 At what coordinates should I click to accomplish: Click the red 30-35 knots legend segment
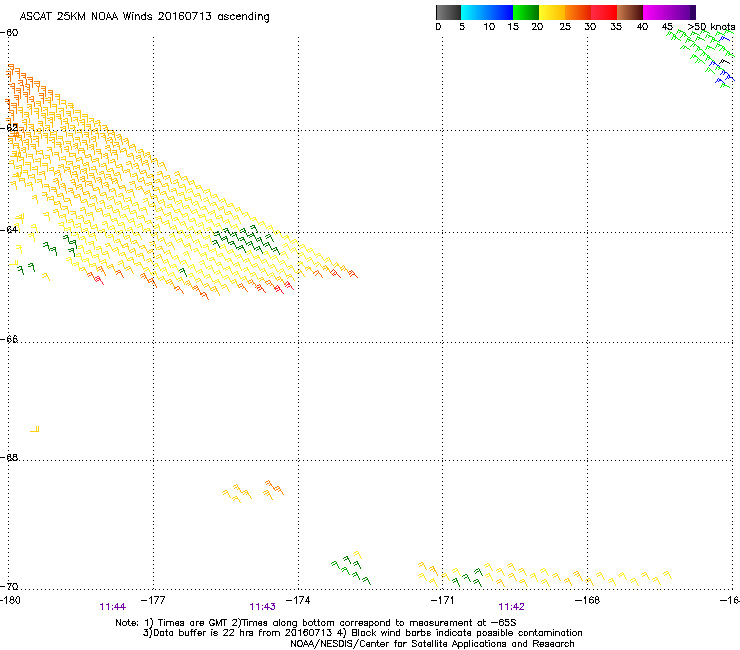[x=604, y=12]
